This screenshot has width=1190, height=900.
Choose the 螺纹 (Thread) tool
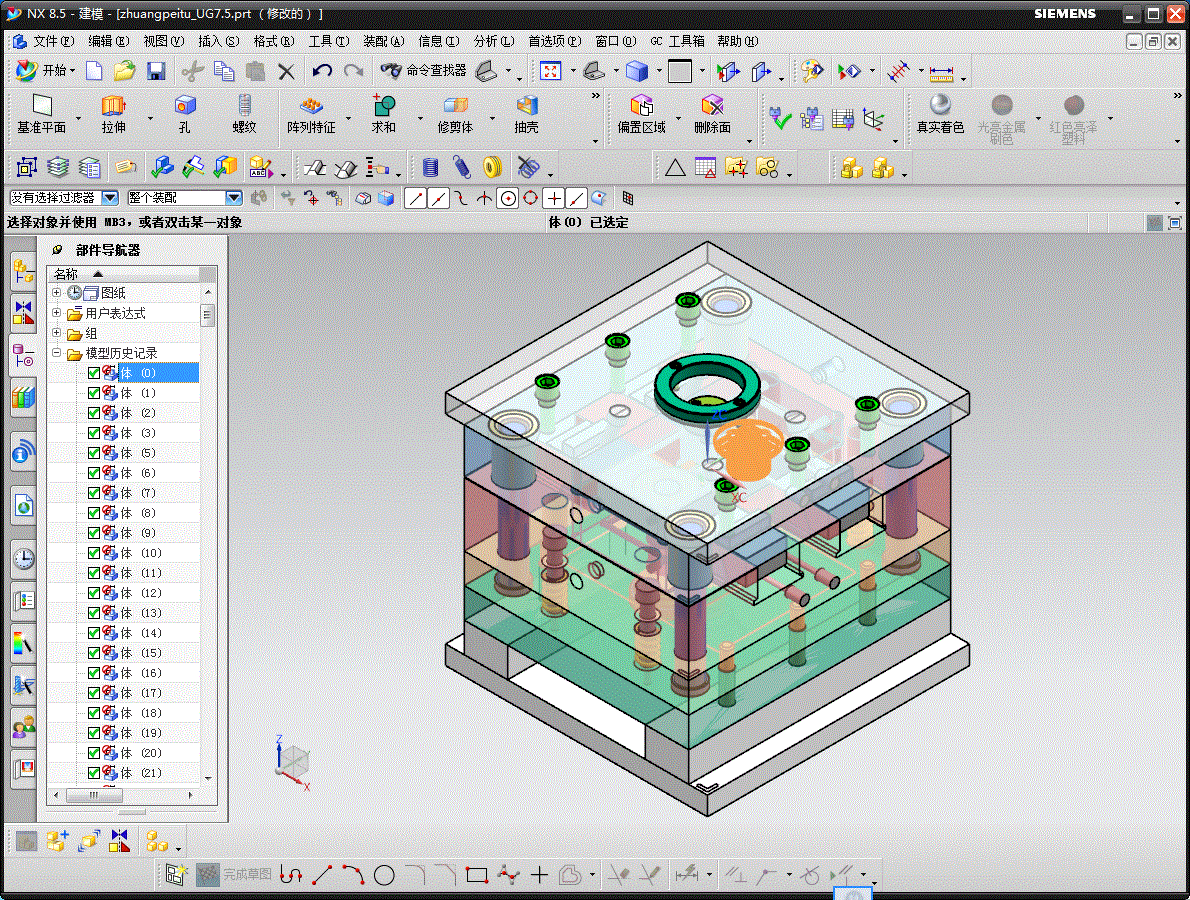pos(244,113)
